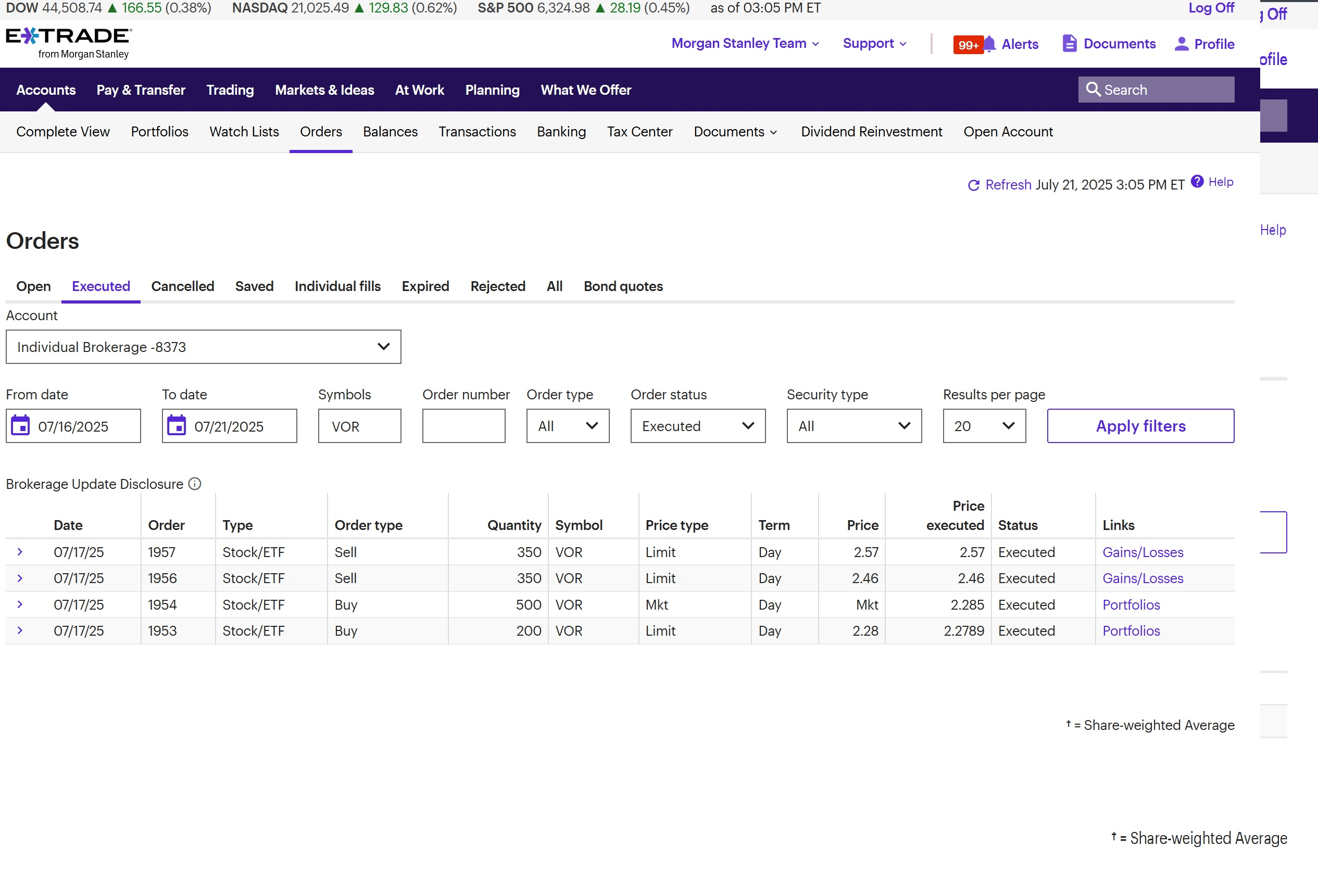
Task: Open the Results per page dropdown
Action: coord(984,426)
